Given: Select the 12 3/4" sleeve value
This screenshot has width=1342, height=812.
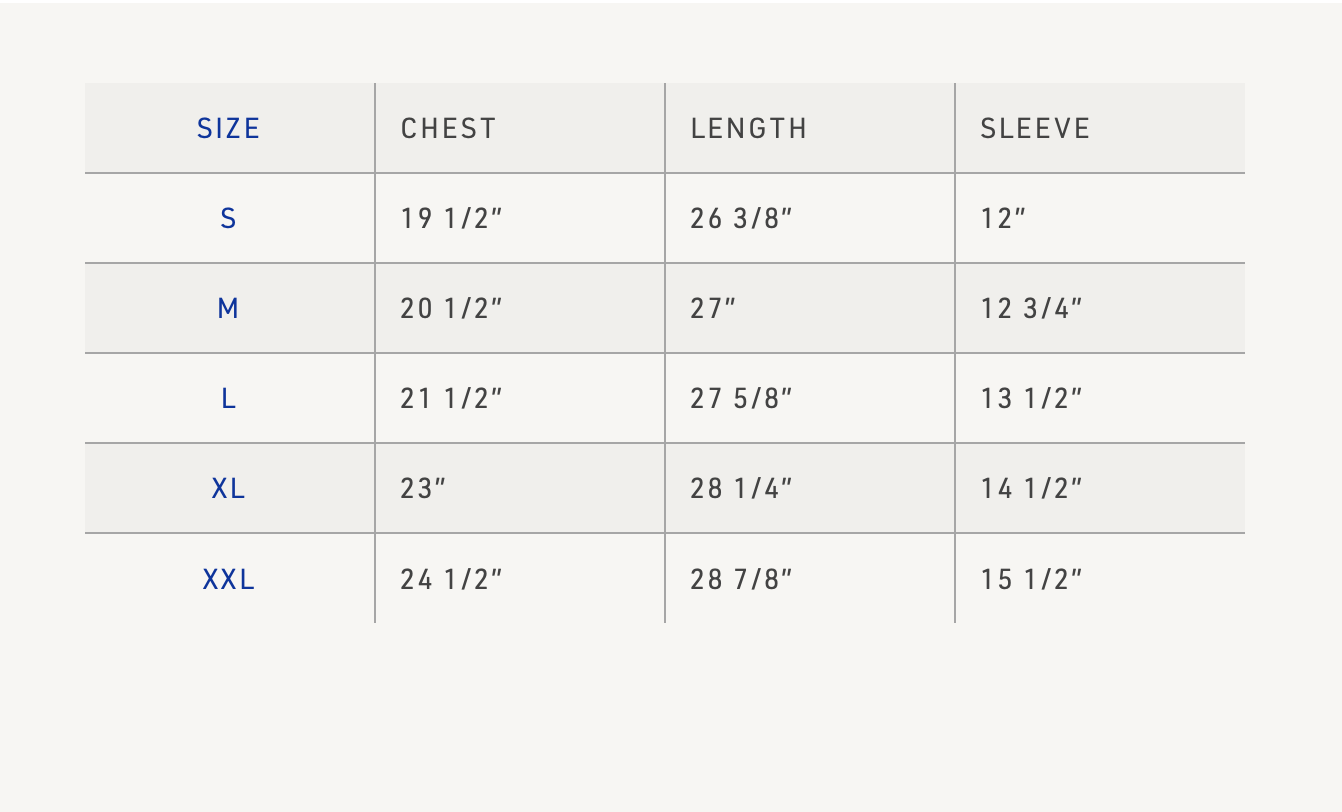Looking at the screenshot, I should pos(1032,309).
